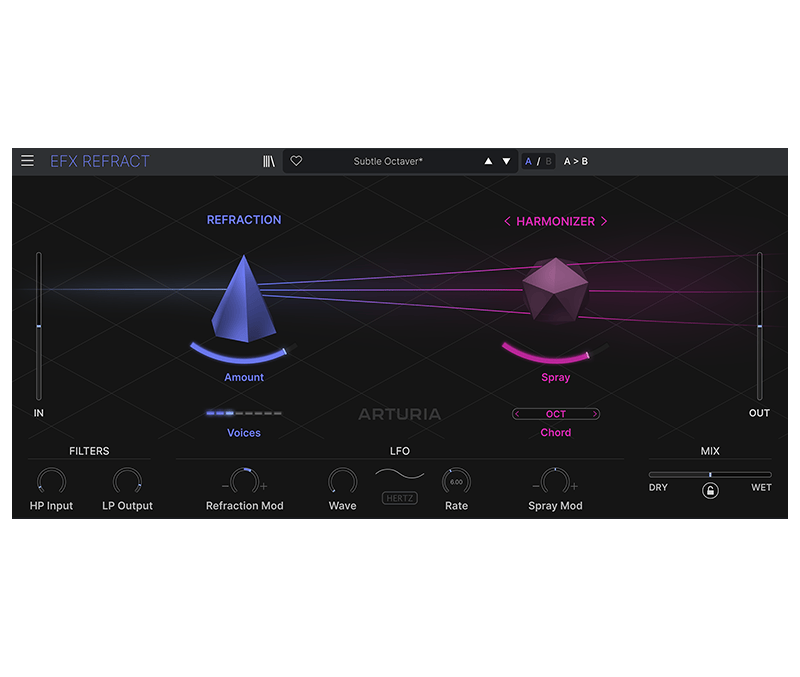Load the next preset with down arrow
800x677 pixels.
click(x=506, y=161)
